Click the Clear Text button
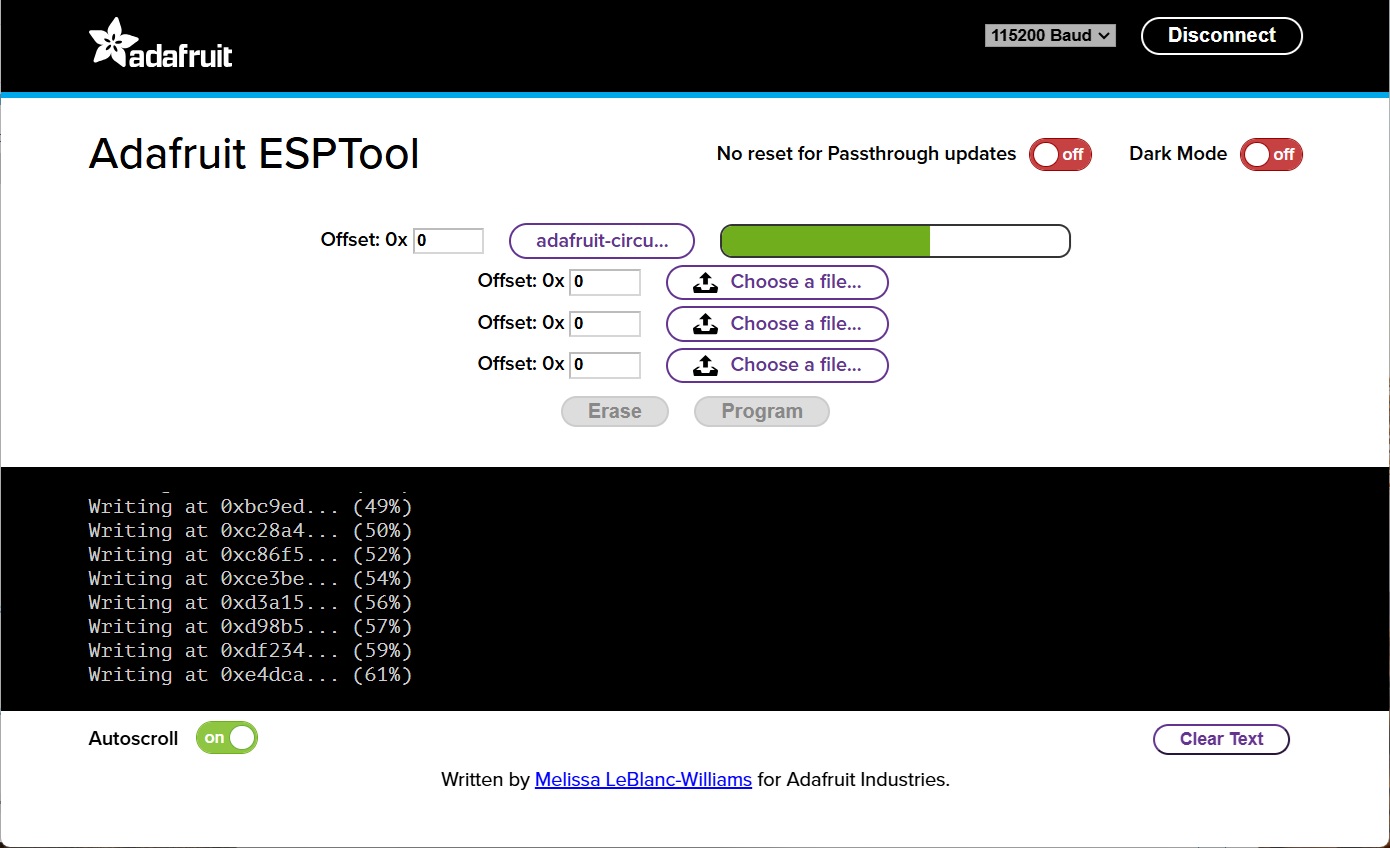1390x848 pixels. pos(1221,739)
